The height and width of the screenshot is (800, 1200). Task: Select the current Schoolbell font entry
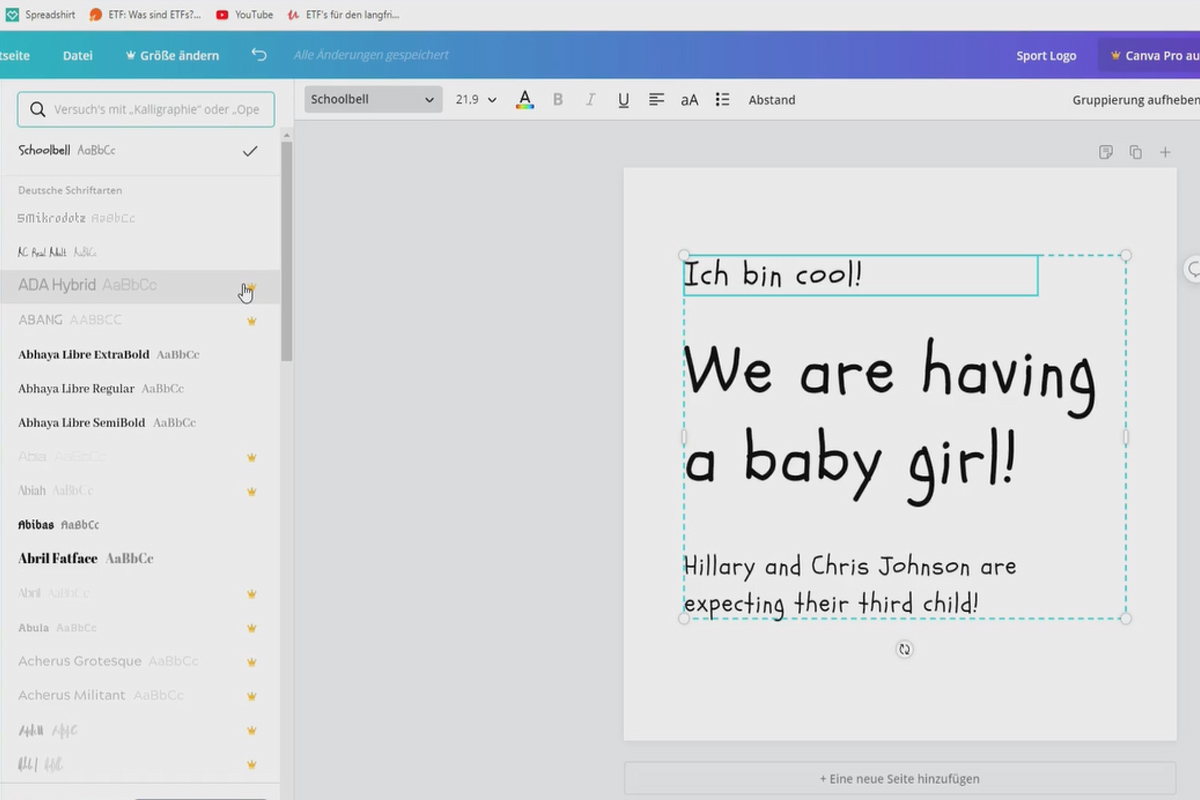140,150
